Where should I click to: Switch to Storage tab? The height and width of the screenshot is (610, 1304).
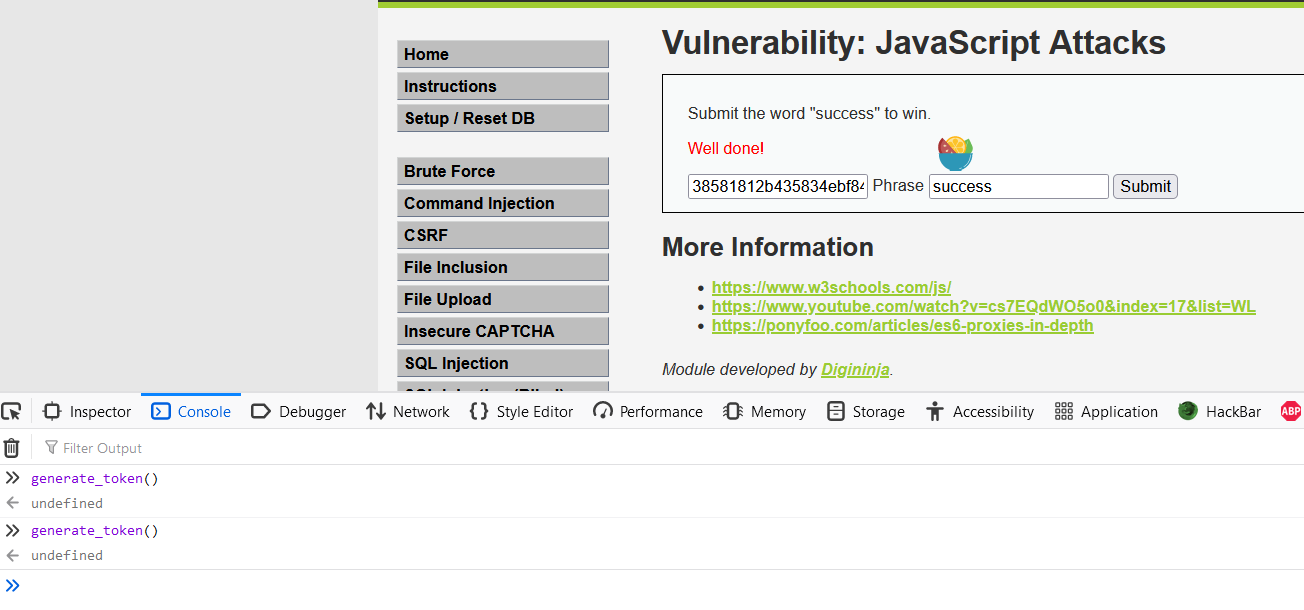(x=865, y=411)
